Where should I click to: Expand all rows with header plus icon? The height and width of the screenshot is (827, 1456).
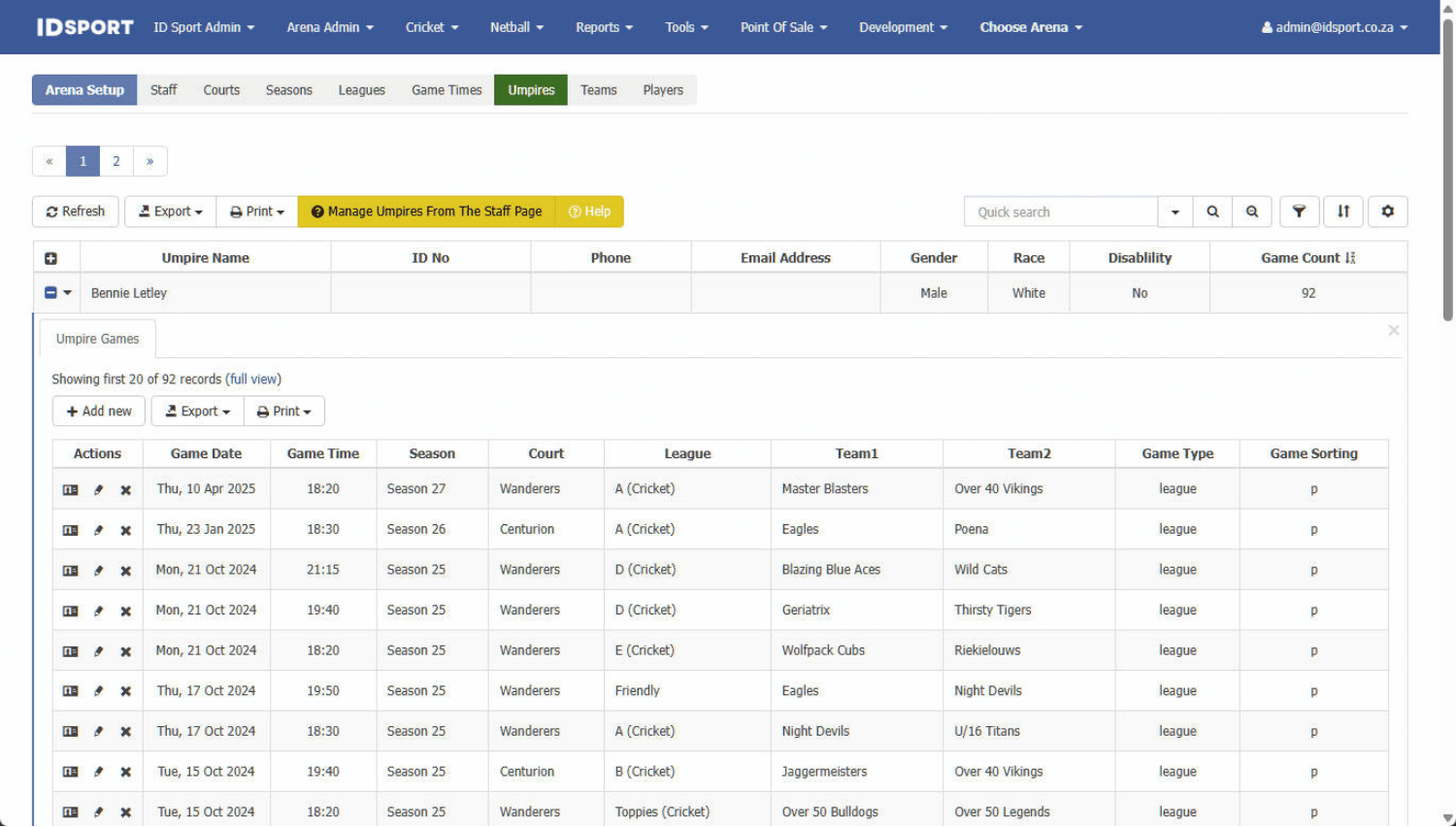click(x=50, y=258)
